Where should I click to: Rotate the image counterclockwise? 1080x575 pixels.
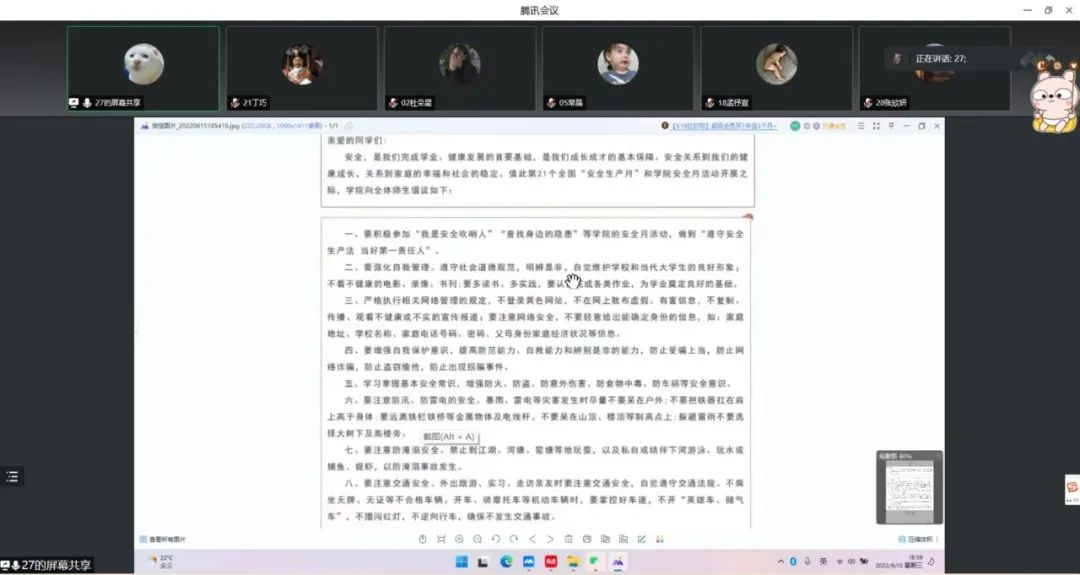[496, 539]
